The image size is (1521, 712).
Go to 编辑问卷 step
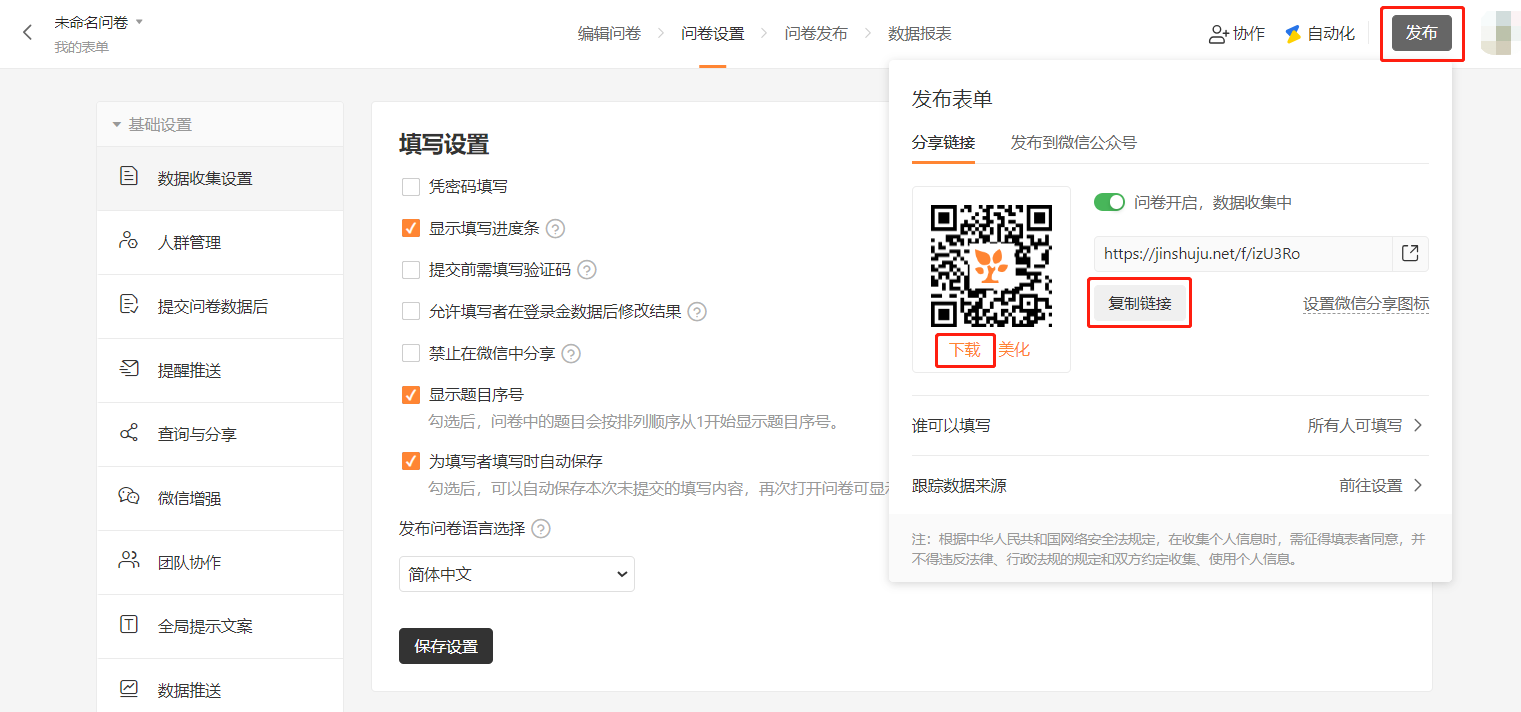609,34
